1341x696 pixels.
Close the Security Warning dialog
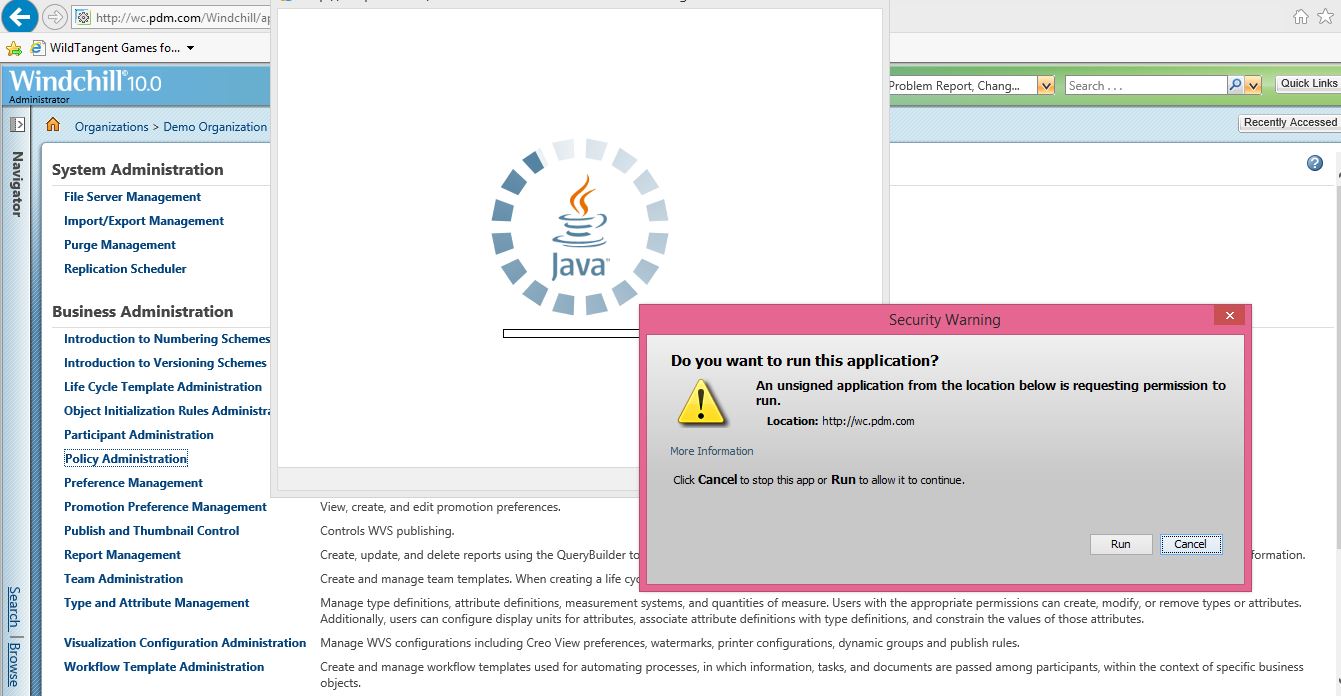(1229, 316)
